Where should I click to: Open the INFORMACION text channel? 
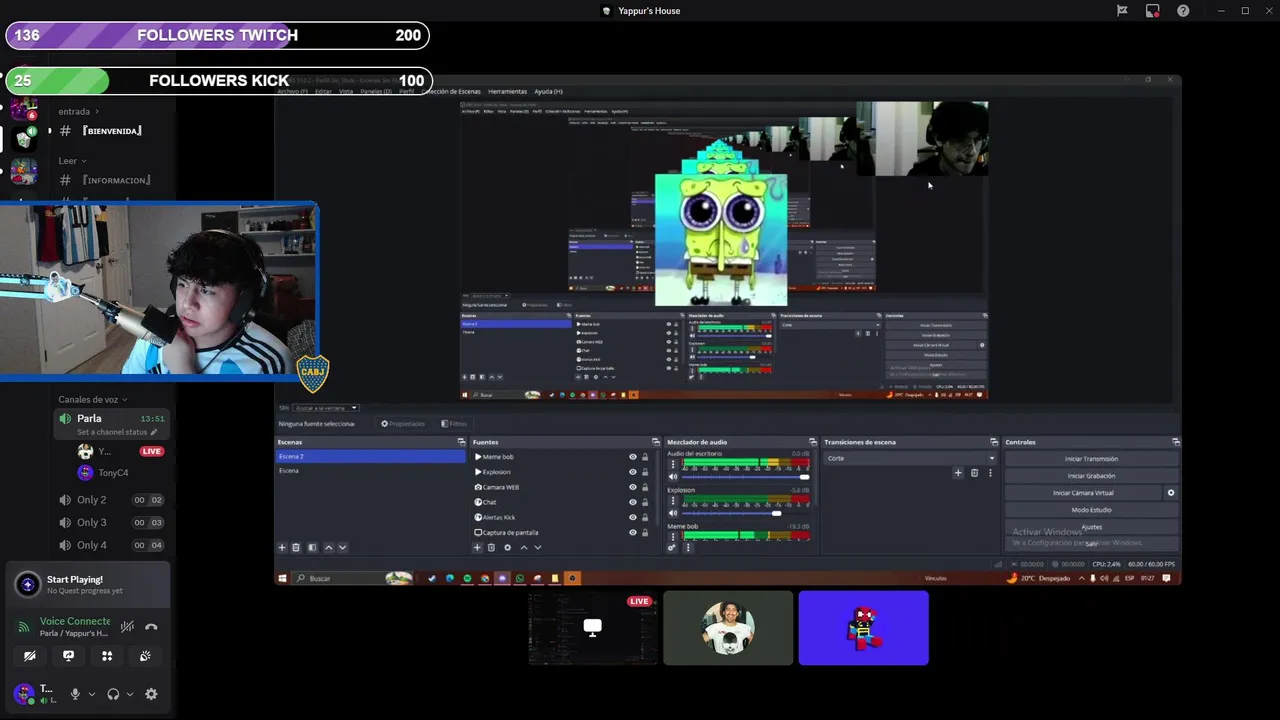116,180
